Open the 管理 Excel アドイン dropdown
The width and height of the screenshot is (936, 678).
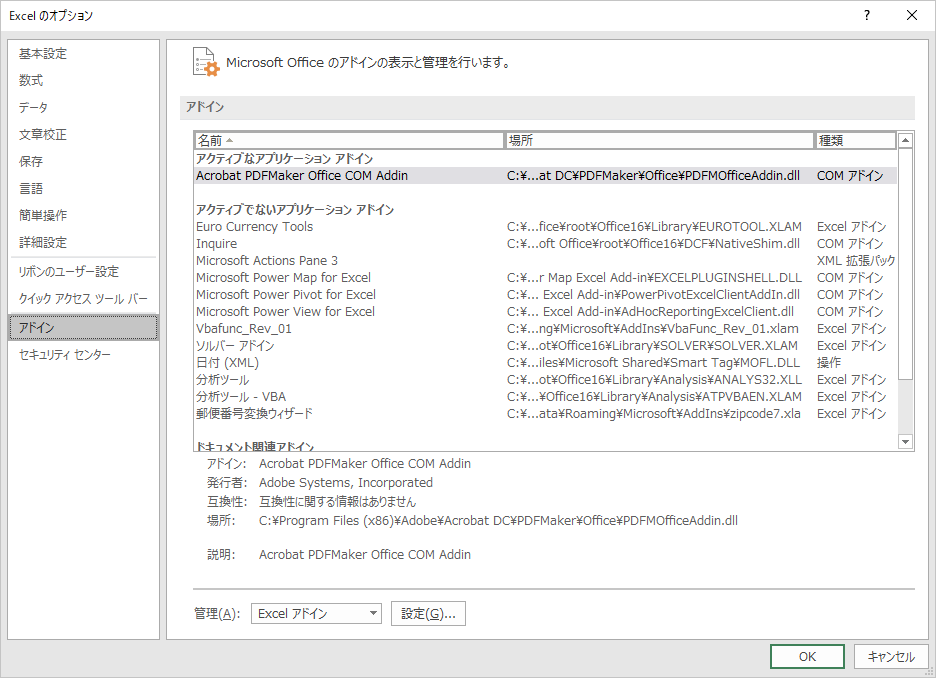pos(316,614)
